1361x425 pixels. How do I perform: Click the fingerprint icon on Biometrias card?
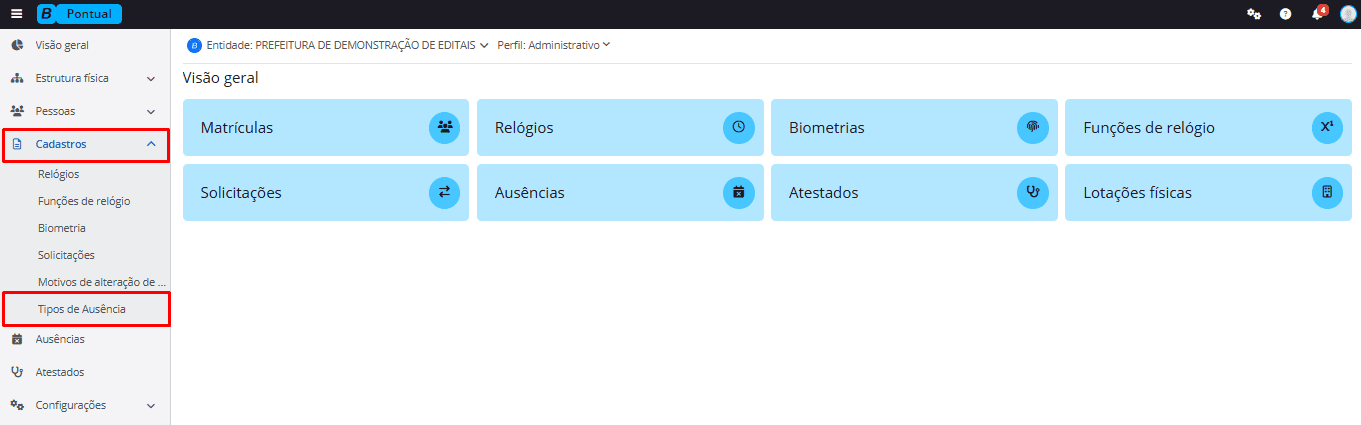pos(1032,127)
